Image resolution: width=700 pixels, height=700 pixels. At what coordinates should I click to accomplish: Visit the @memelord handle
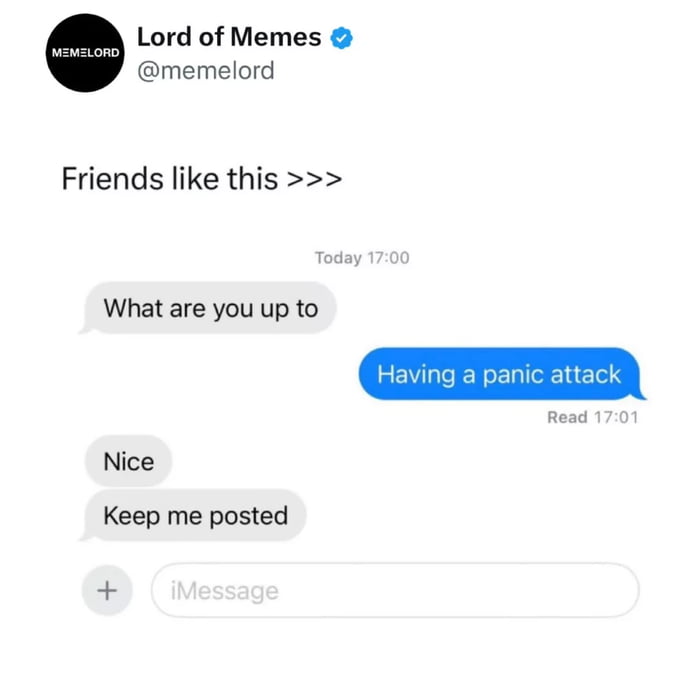point(206,71)
